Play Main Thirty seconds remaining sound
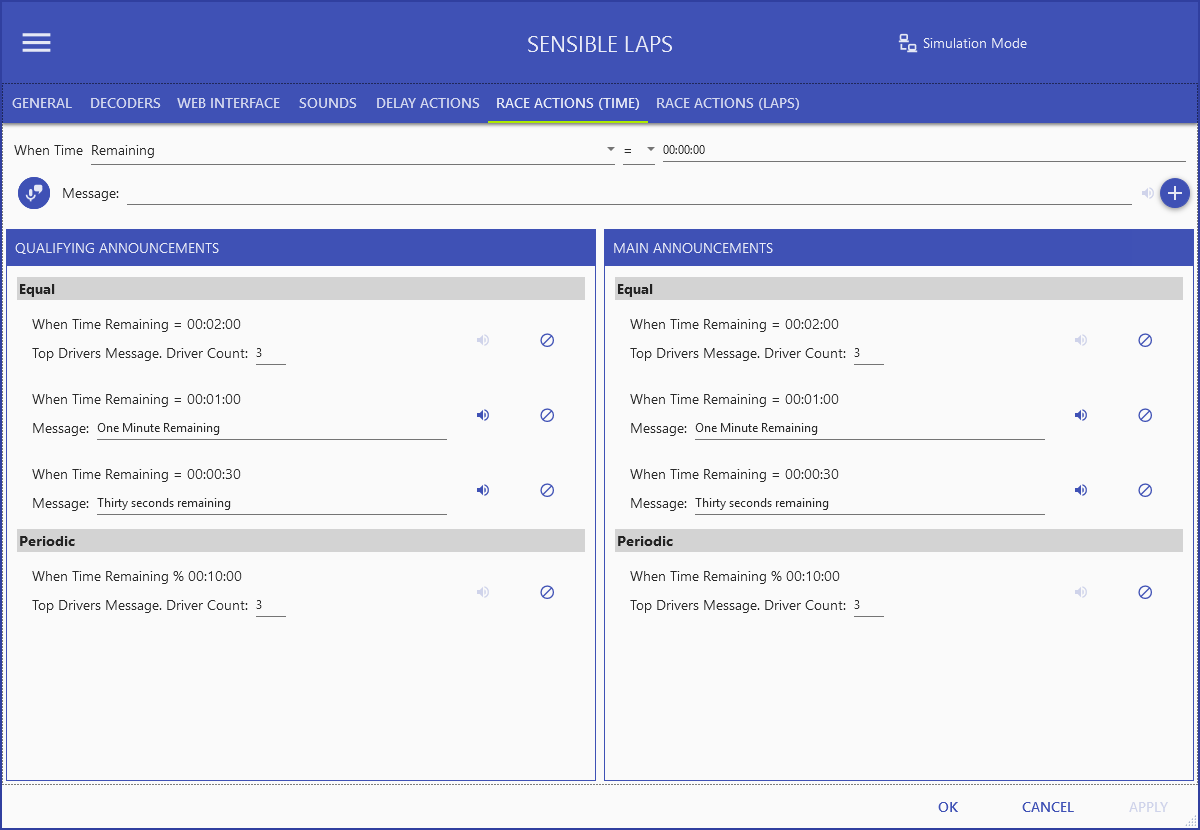This screenshot has height=830, width=1200. tap(1081, 490)
